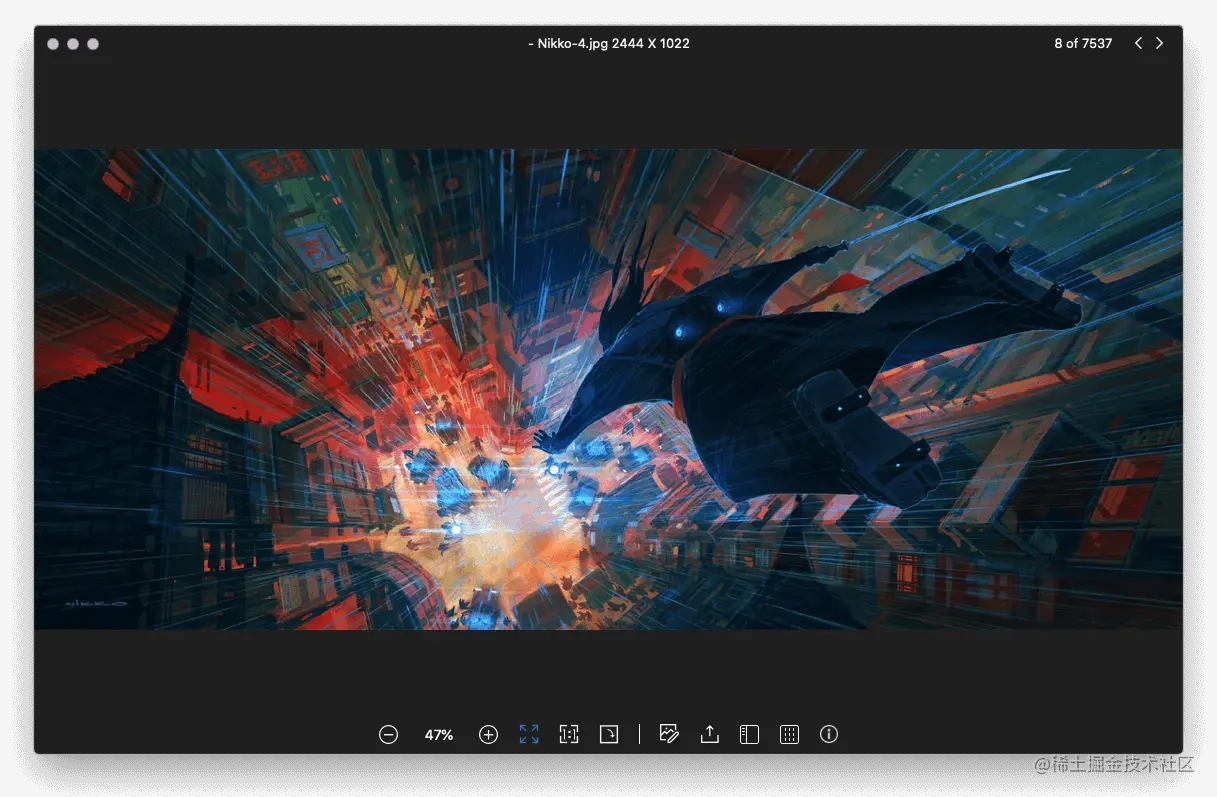
Task: Go to the previous image
Action: coord(1138,43)
